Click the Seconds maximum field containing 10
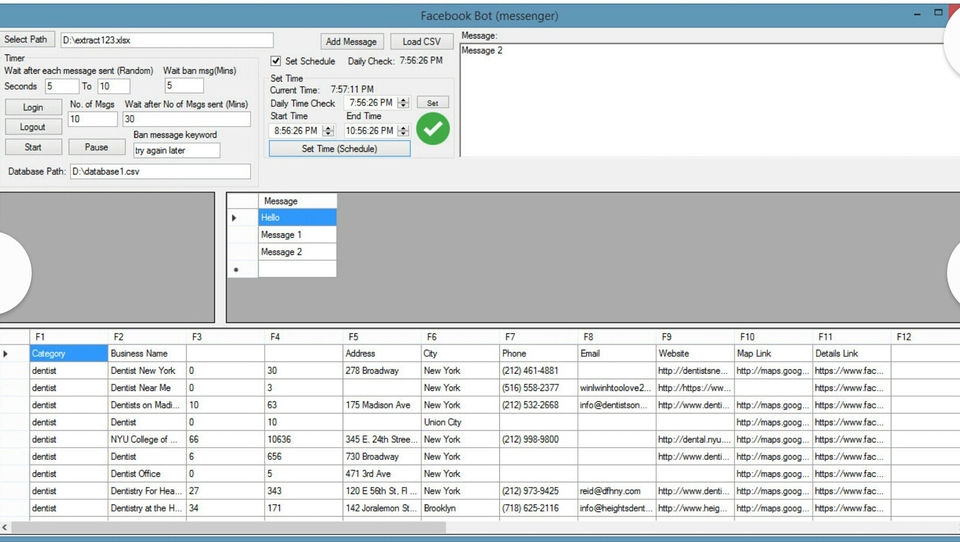Viewport: 960px width, 542px height. pyautogui.click(x=114, y=86)
